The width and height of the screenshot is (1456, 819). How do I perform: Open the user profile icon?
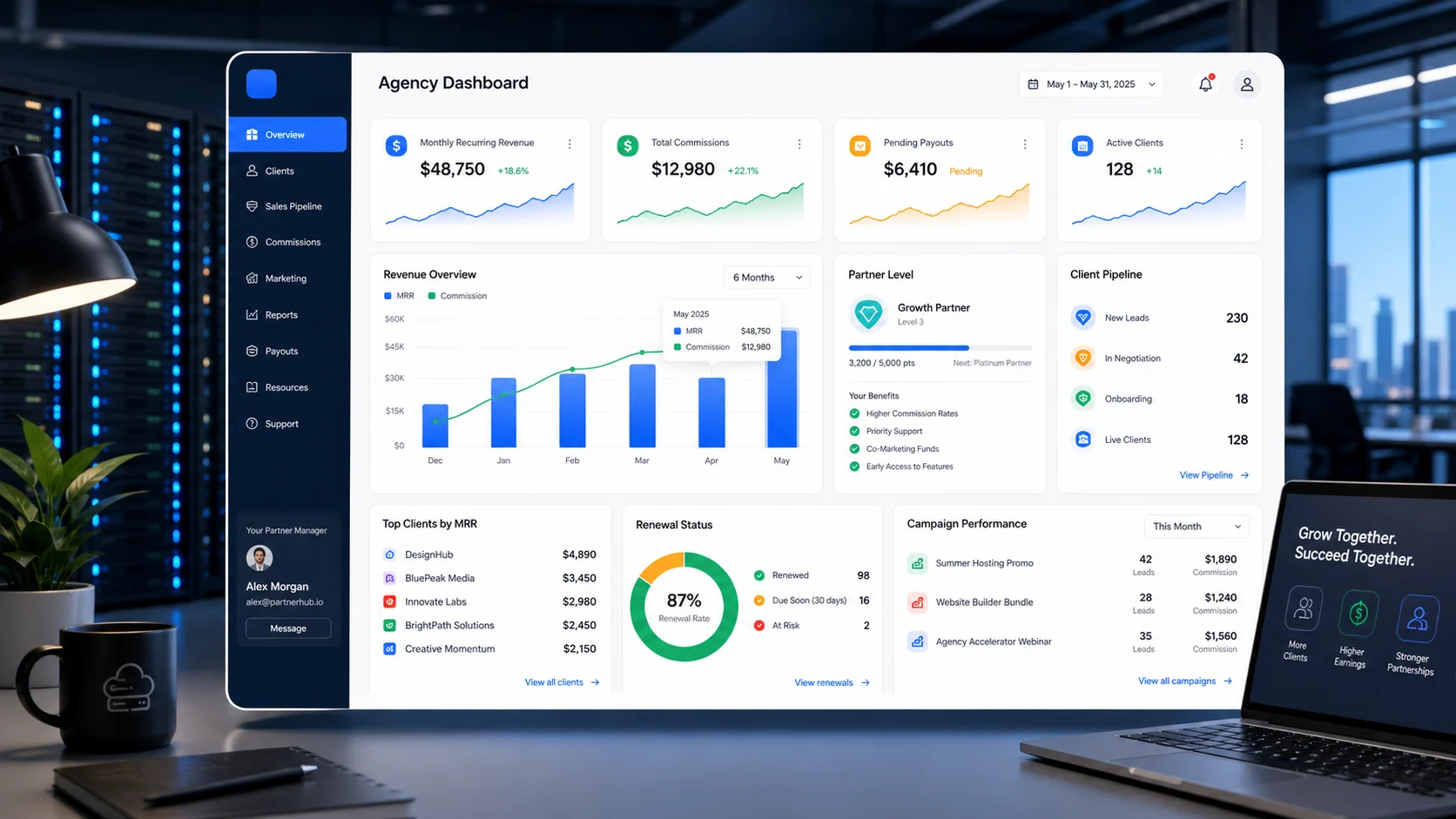(x=1247, y=84)
